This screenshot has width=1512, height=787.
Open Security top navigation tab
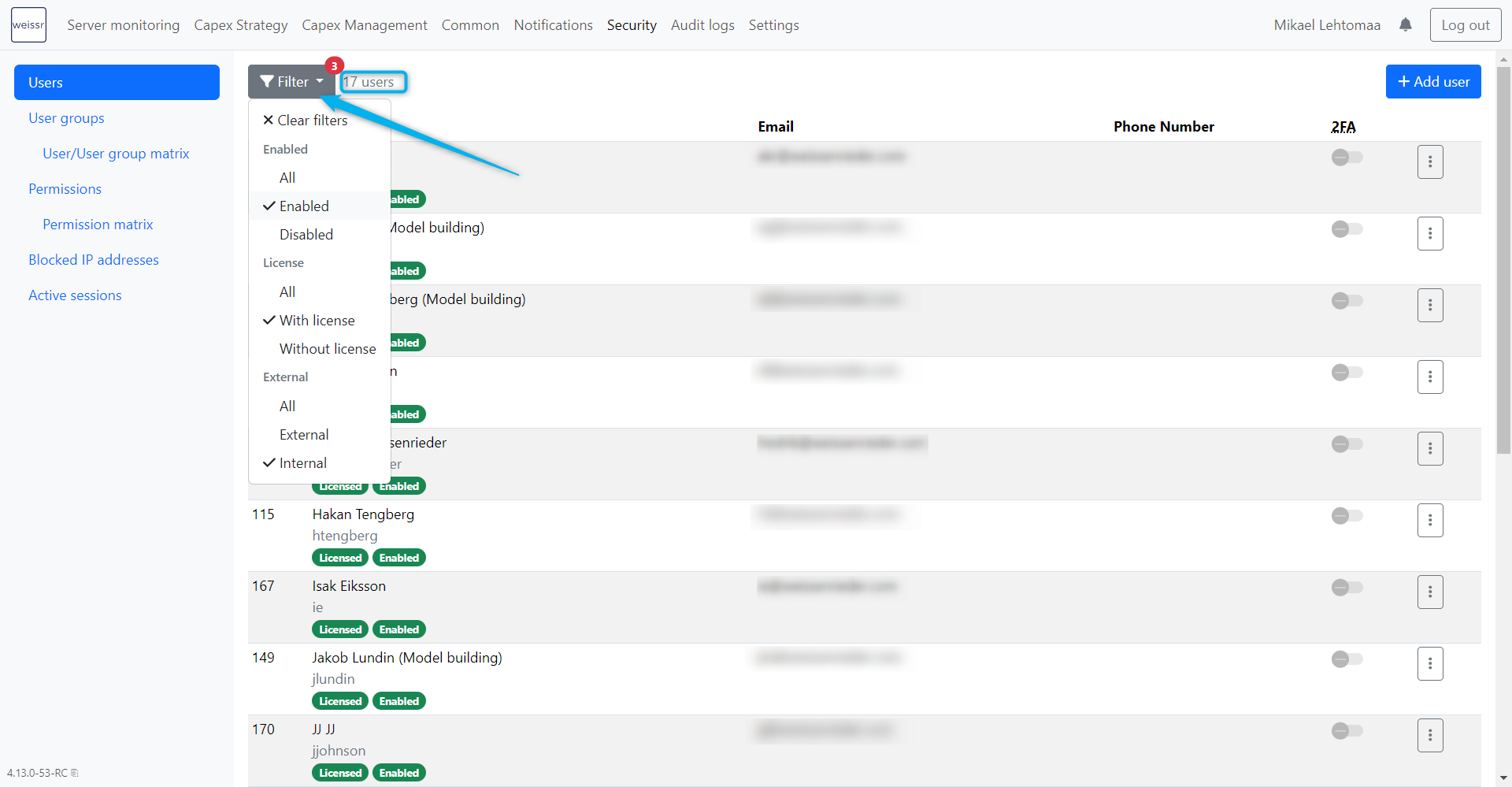pos(632,25)
